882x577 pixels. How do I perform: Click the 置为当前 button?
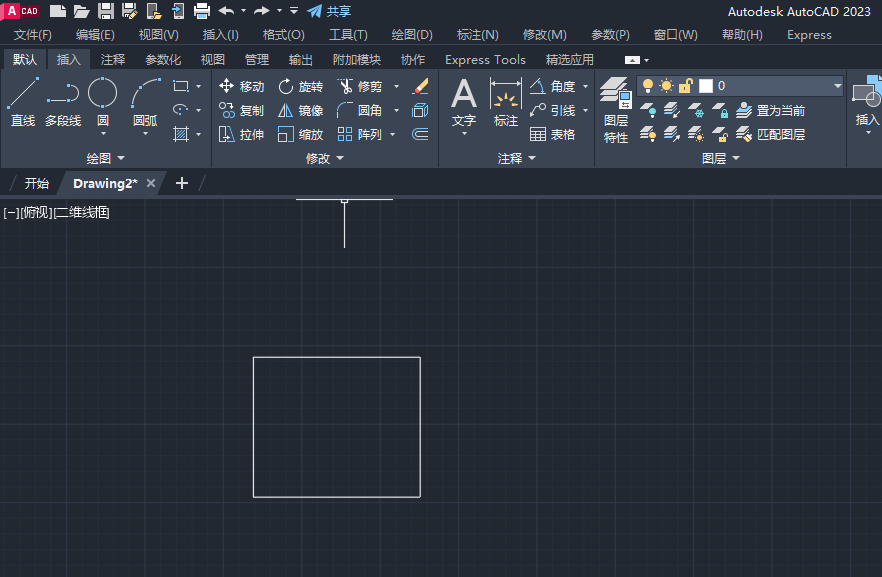point(770,111)
